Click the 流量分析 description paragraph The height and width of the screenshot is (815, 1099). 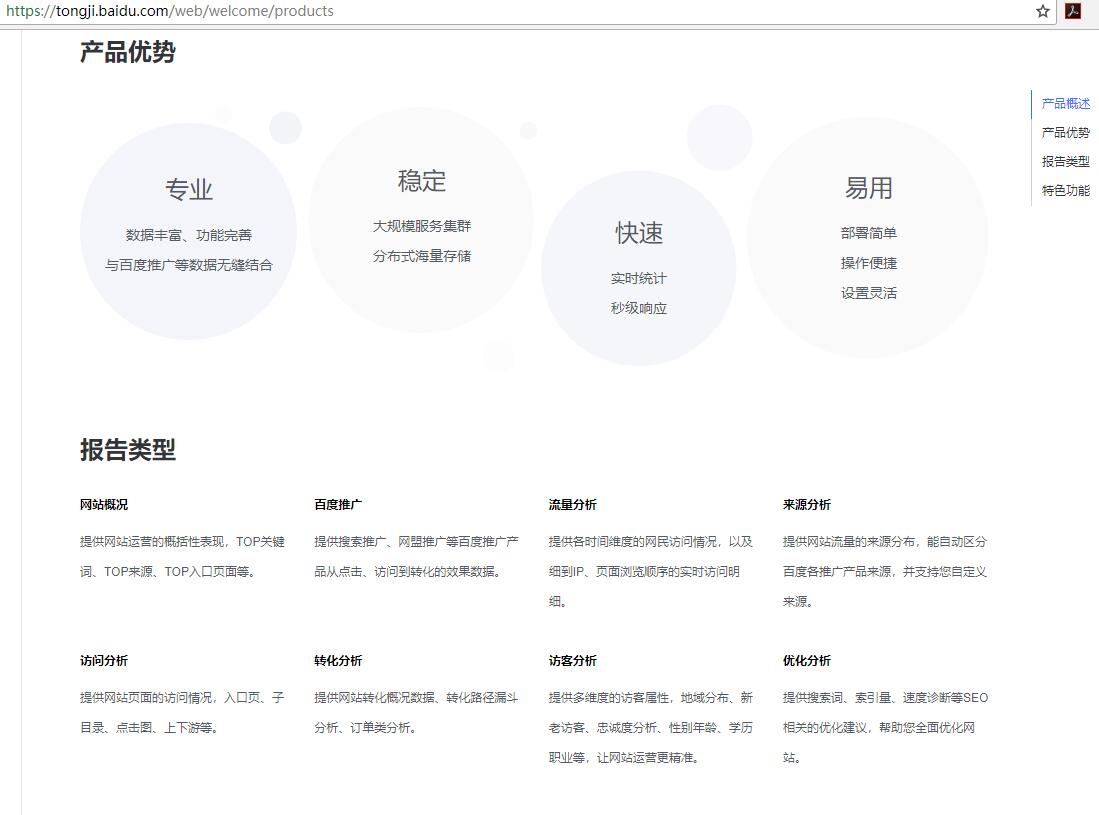click(x=650, y=571)
